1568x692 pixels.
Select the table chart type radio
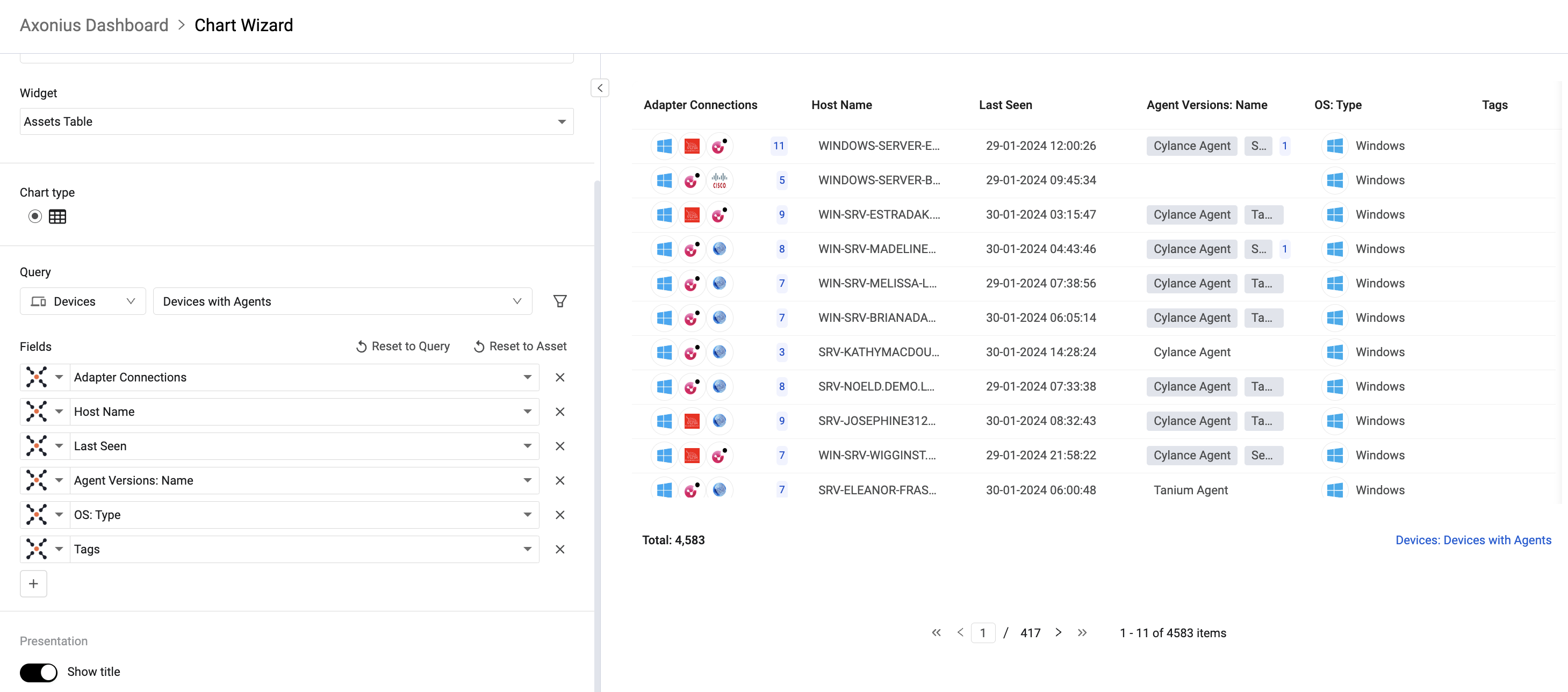pos(35,216)
